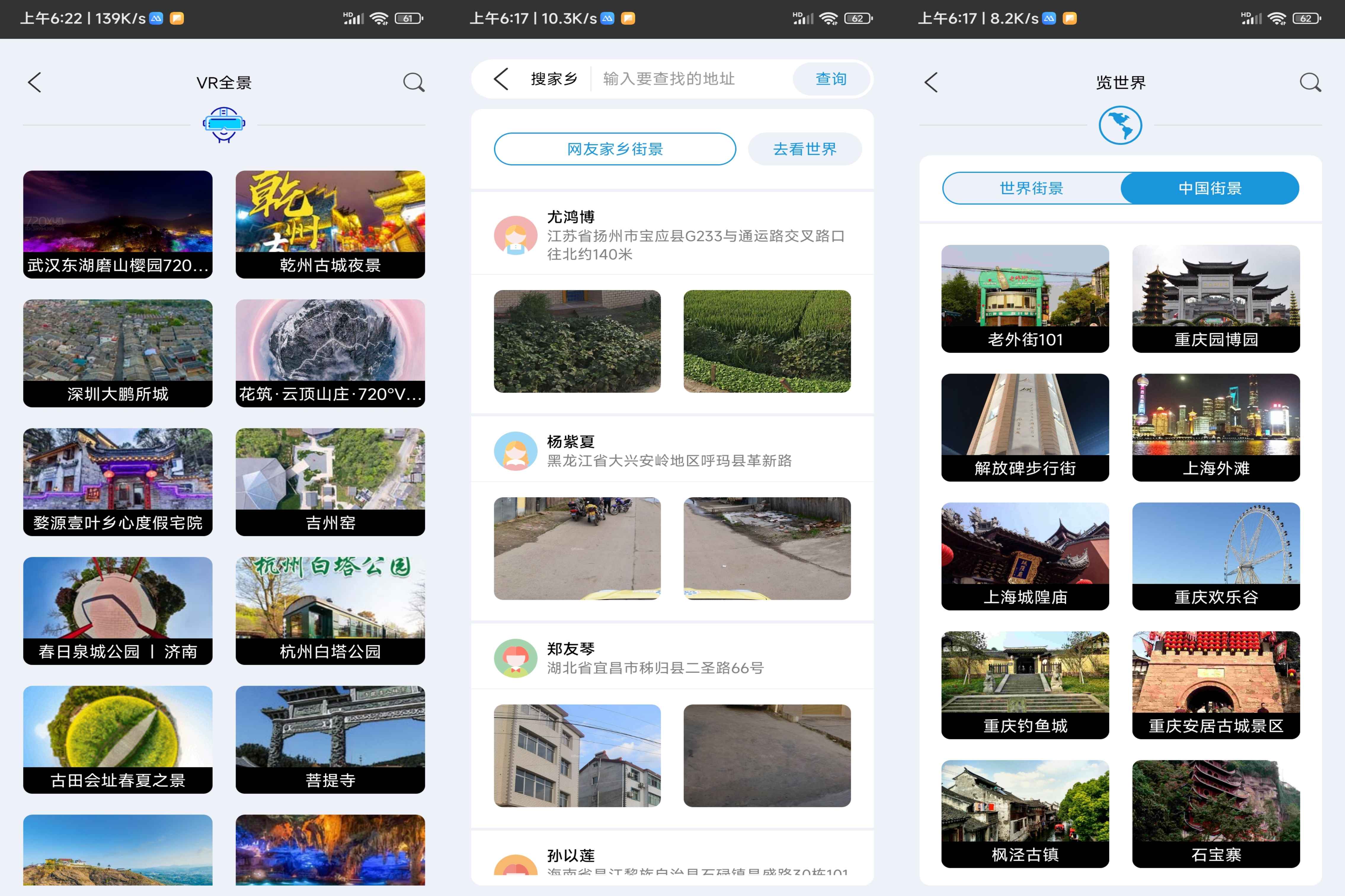Tap the blue globe icon
This screenshot has height=896, width=1345.
1120,125
